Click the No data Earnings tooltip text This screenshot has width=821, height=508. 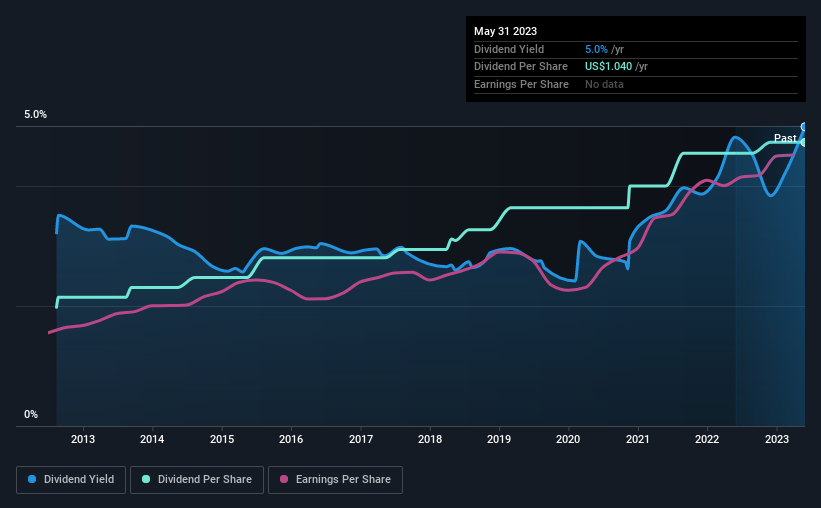(x=604, y=84)
